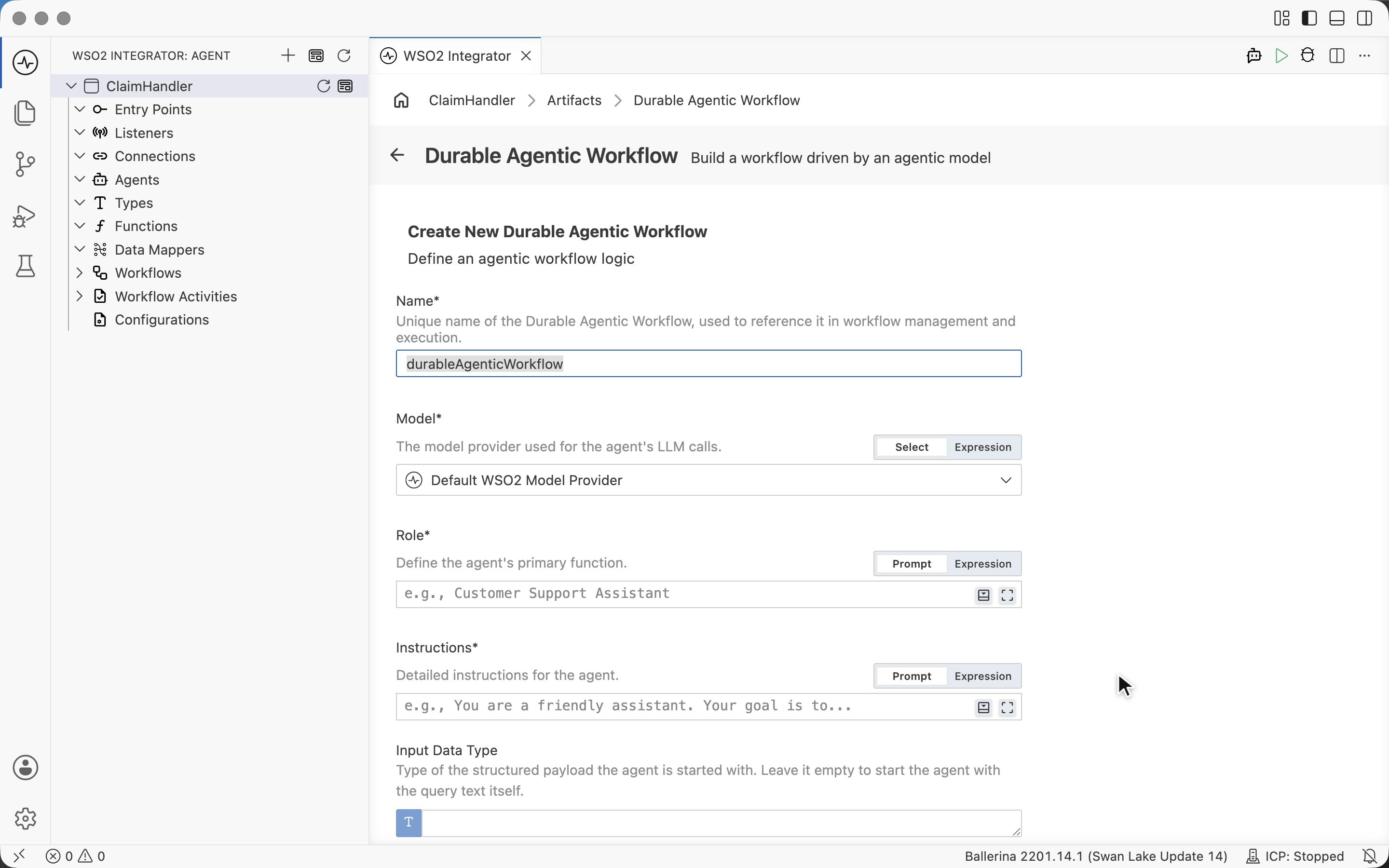Expand the Workflows tree node

click(x=80, y=272)
